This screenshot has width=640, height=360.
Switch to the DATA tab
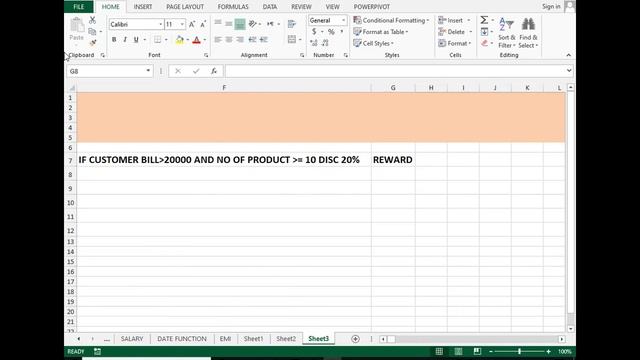click(x=270, y=7)
